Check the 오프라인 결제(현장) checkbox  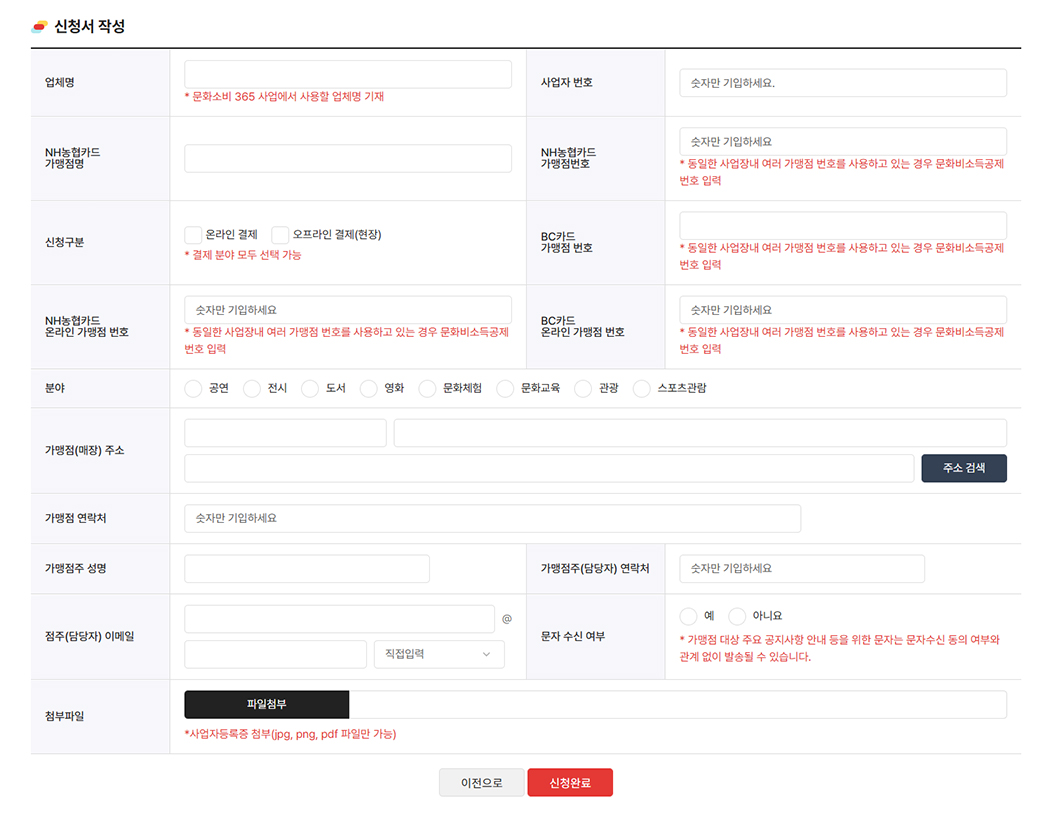click(x=280, y=235)
